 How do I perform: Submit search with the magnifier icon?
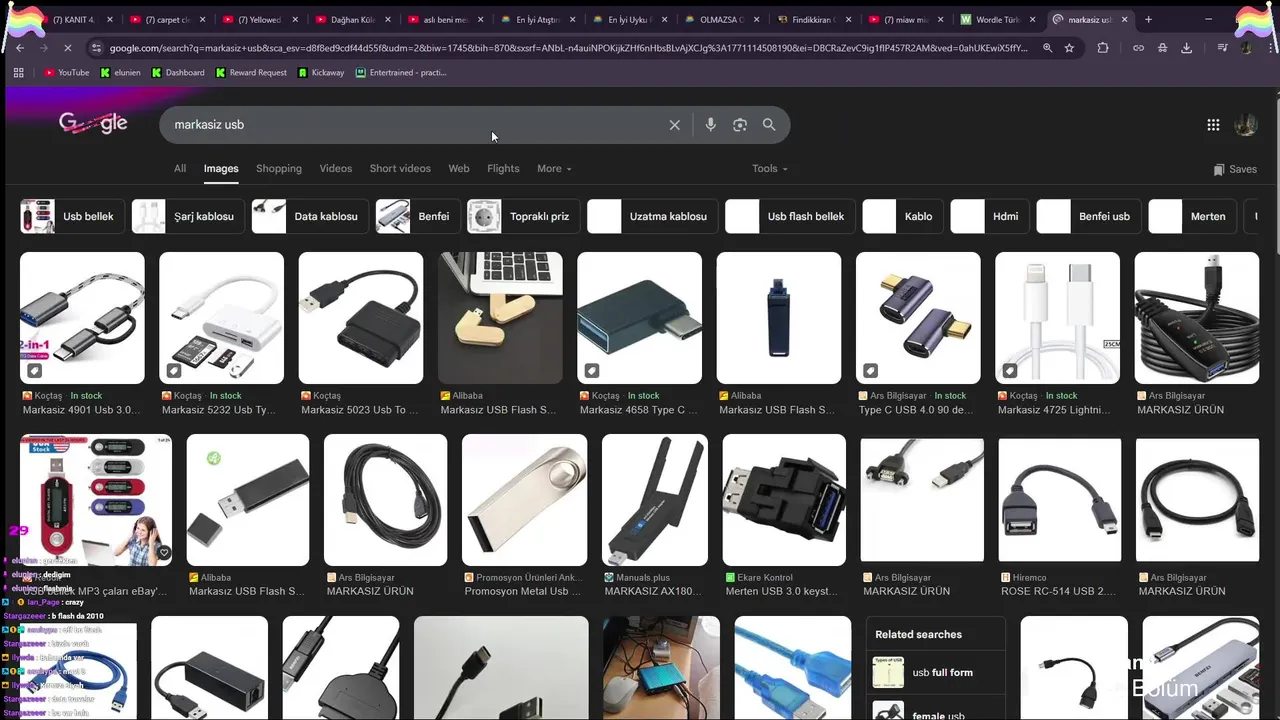tap(769, 125)
